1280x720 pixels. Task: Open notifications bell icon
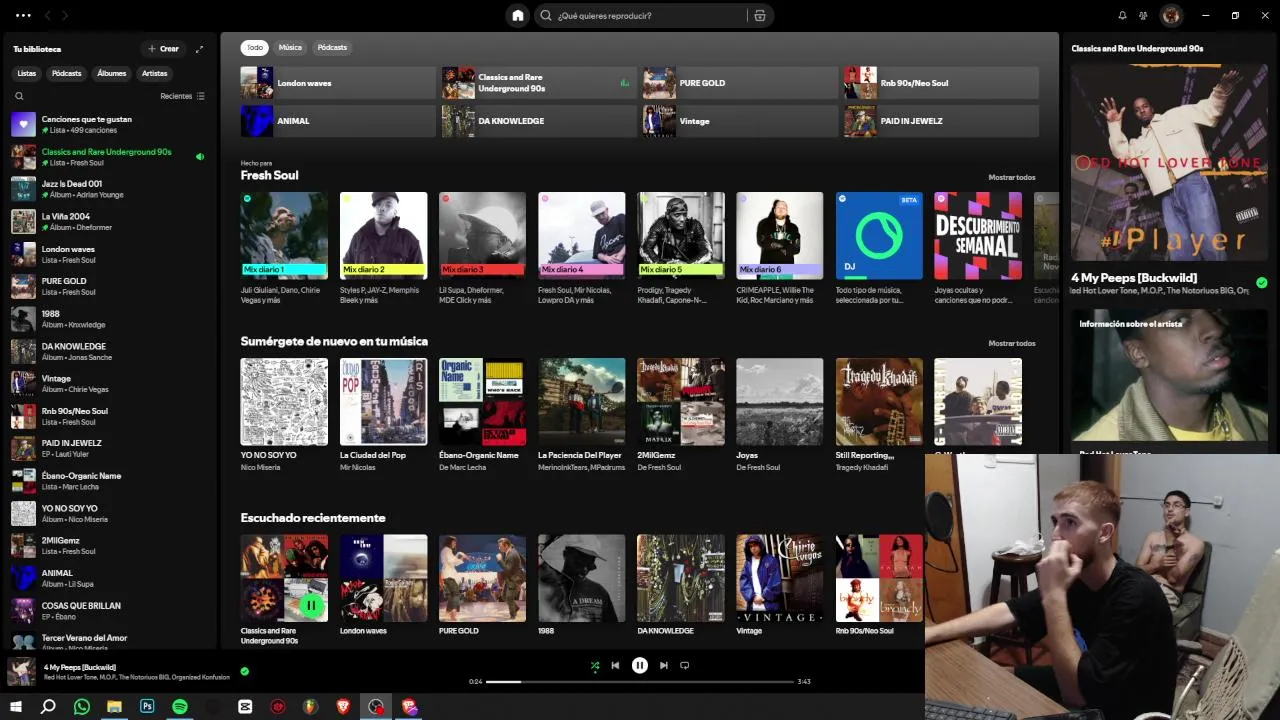(x=1122, y=16)
